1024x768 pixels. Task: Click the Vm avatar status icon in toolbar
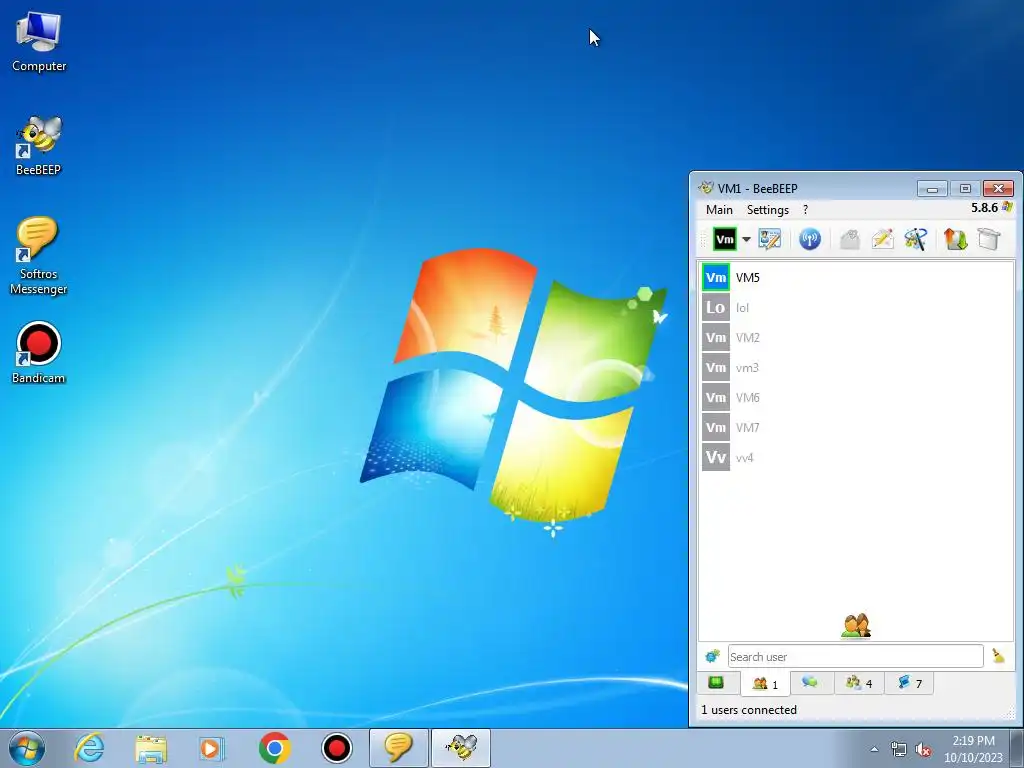724,239
